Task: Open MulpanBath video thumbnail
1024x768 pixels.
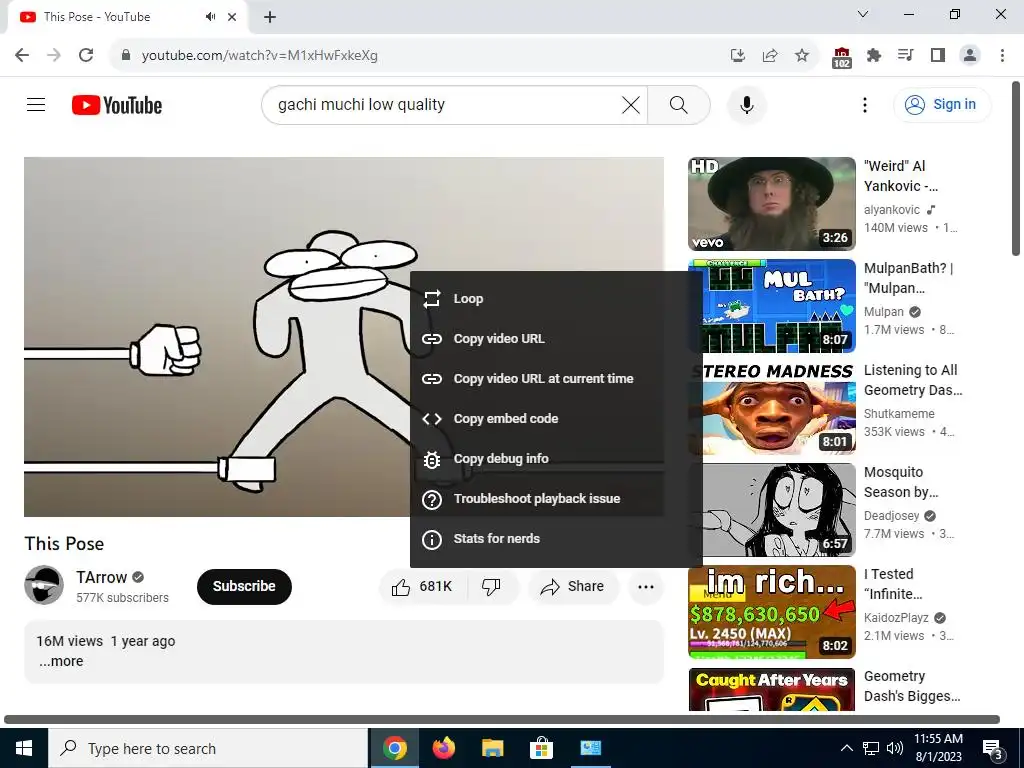Action: coord(771,306)
